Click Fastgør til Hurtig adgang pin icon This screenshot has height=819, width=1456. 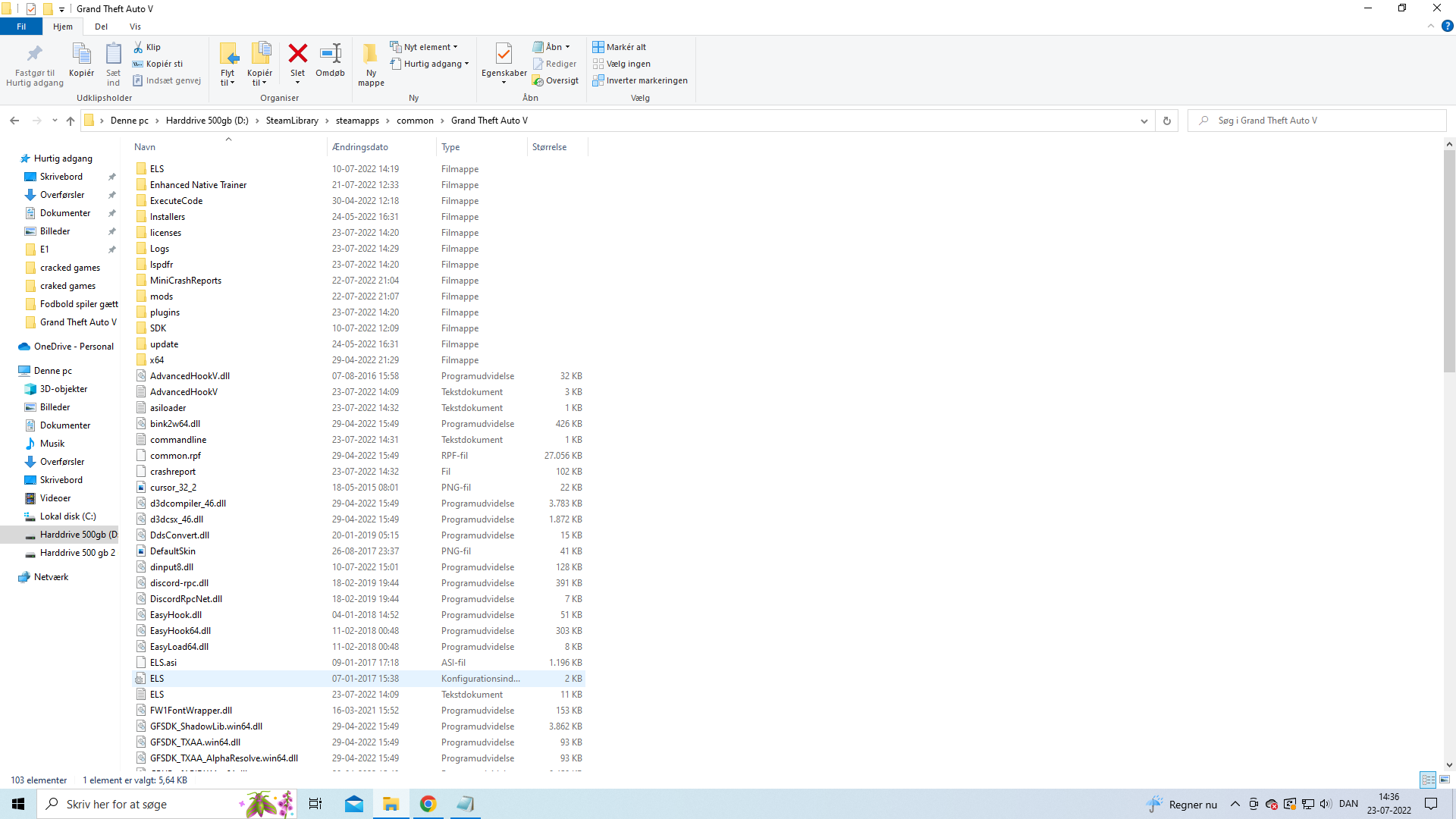tap(34, 55)
